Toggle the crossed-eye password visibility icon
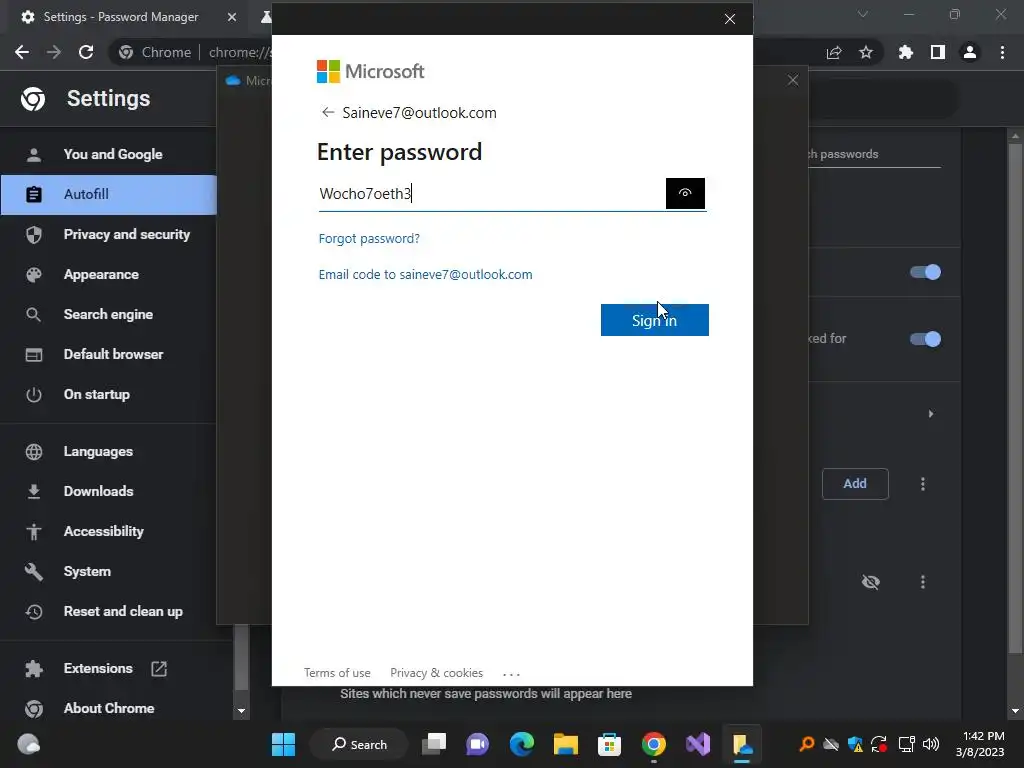 (x=871, y=582)
